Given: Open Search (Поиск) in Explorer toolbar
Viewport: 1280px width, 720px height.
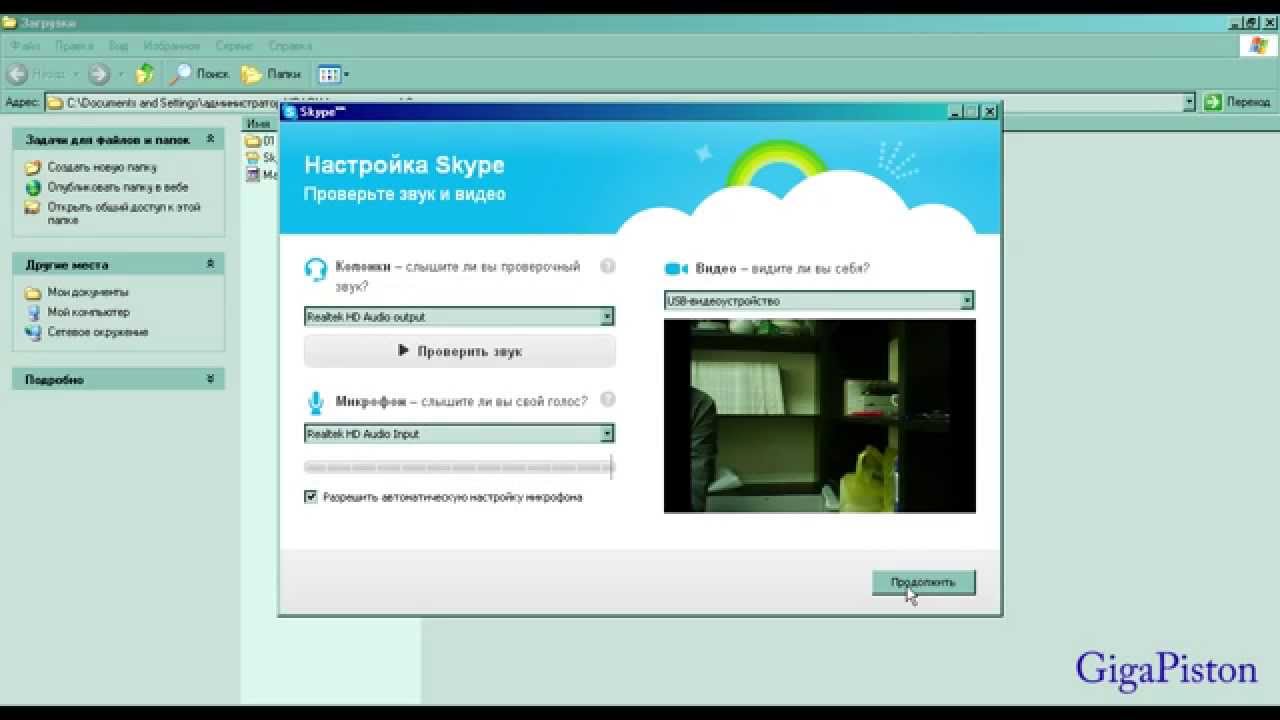Looking at the screenshot, I should click(x=199, y=74).
